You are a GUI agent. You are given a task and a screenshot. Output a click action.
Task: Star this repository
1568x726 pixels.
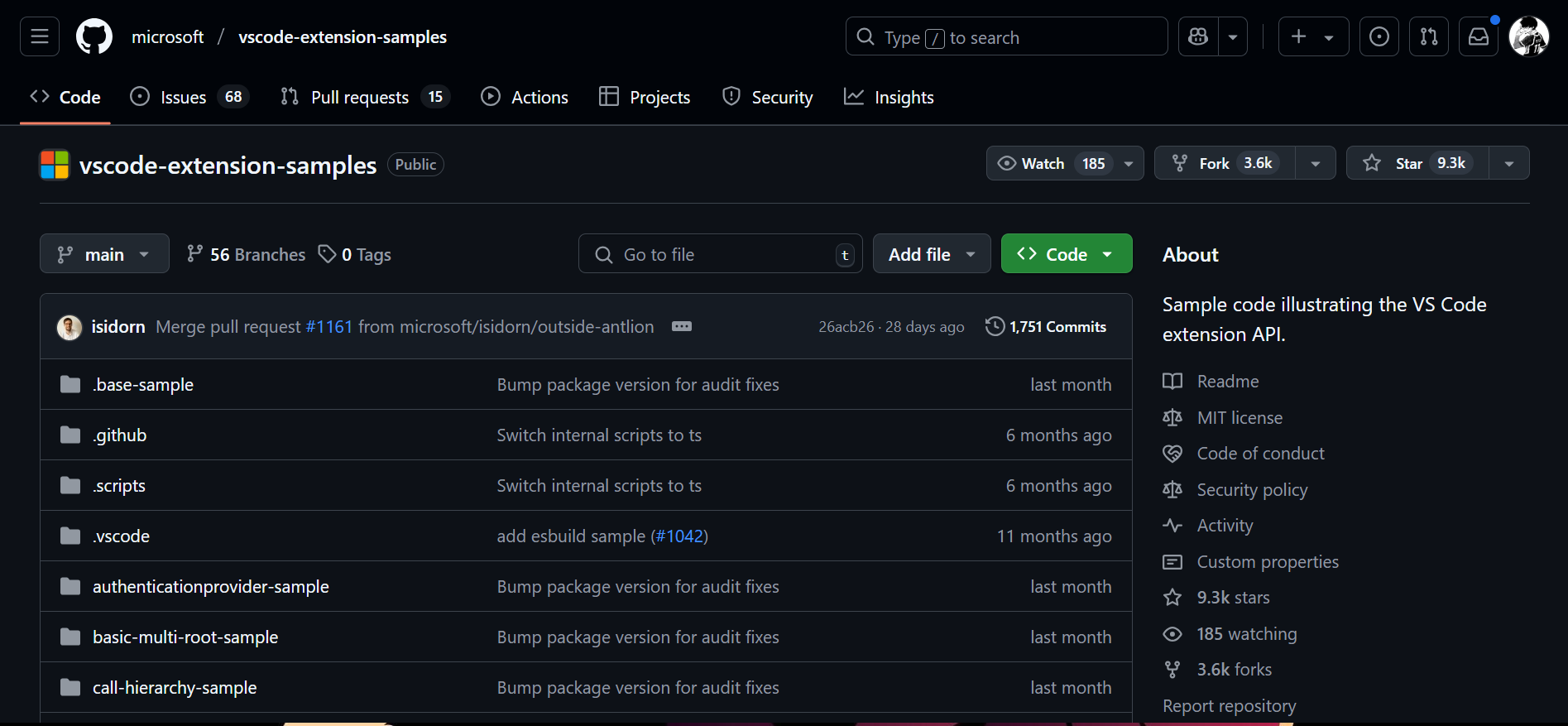tap(1418, 163)
